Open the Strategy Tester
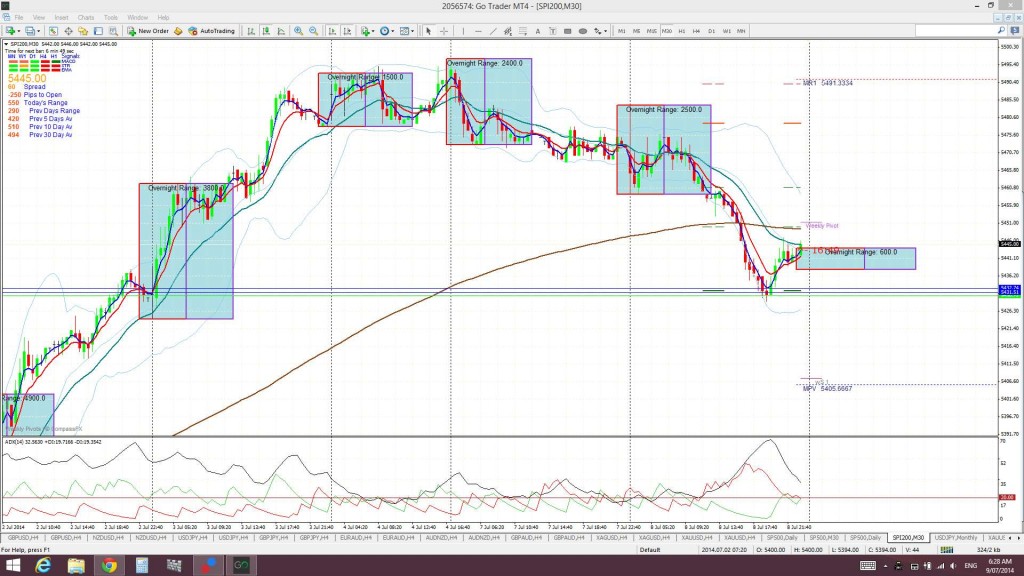Viewport: 1024px width, 576px height. tap(113, 31)
